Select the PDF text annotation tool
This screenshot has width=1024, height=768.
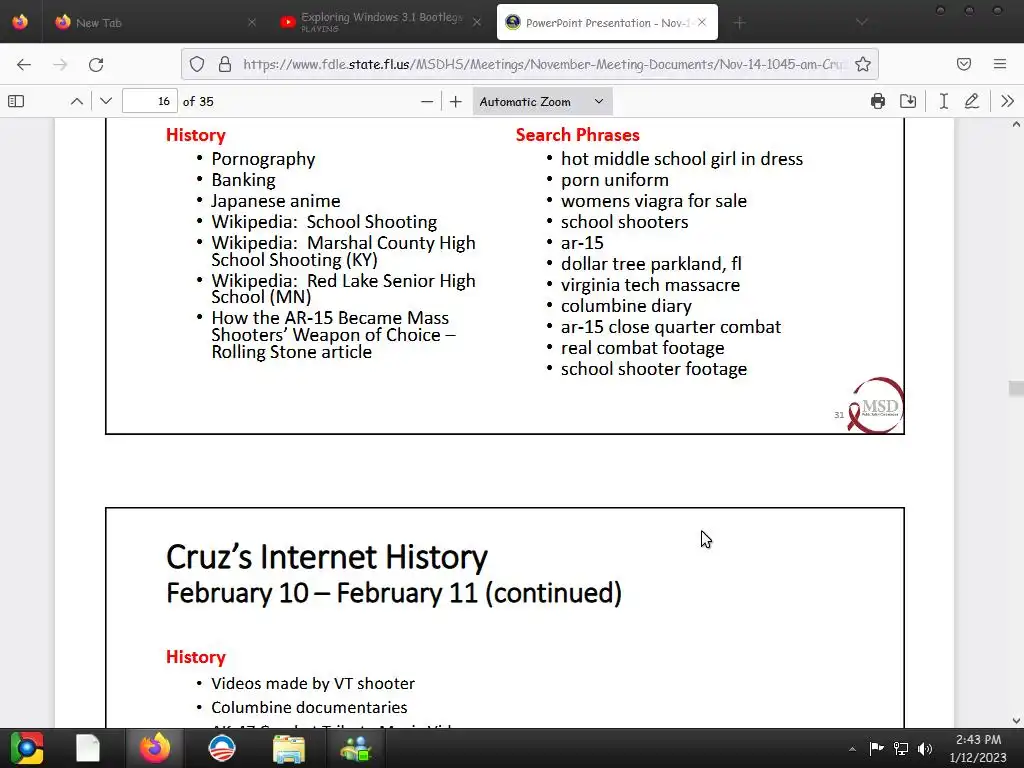[944, 101]
